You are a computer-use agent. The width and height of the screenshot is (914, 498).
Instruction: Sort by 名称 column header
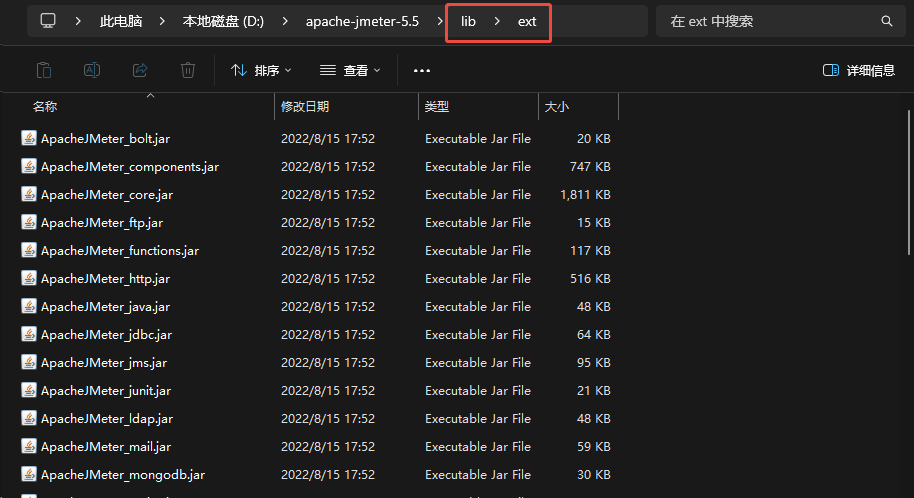click(x=45, y=107)
